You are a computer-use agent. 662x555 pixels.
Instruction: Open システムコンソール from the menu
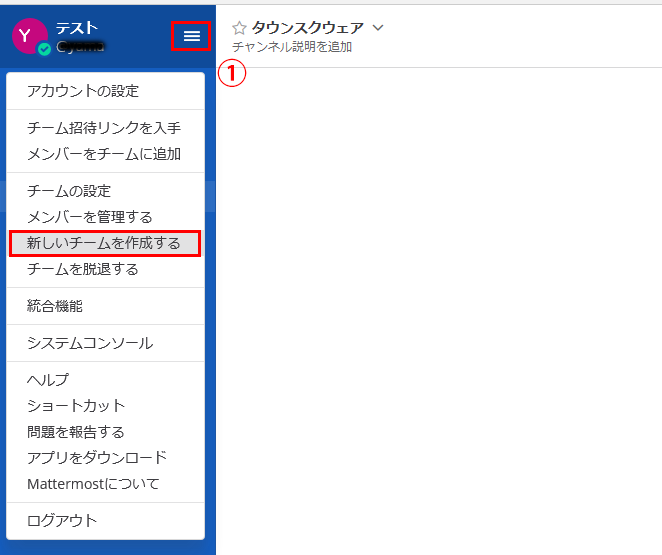point(89,343)
